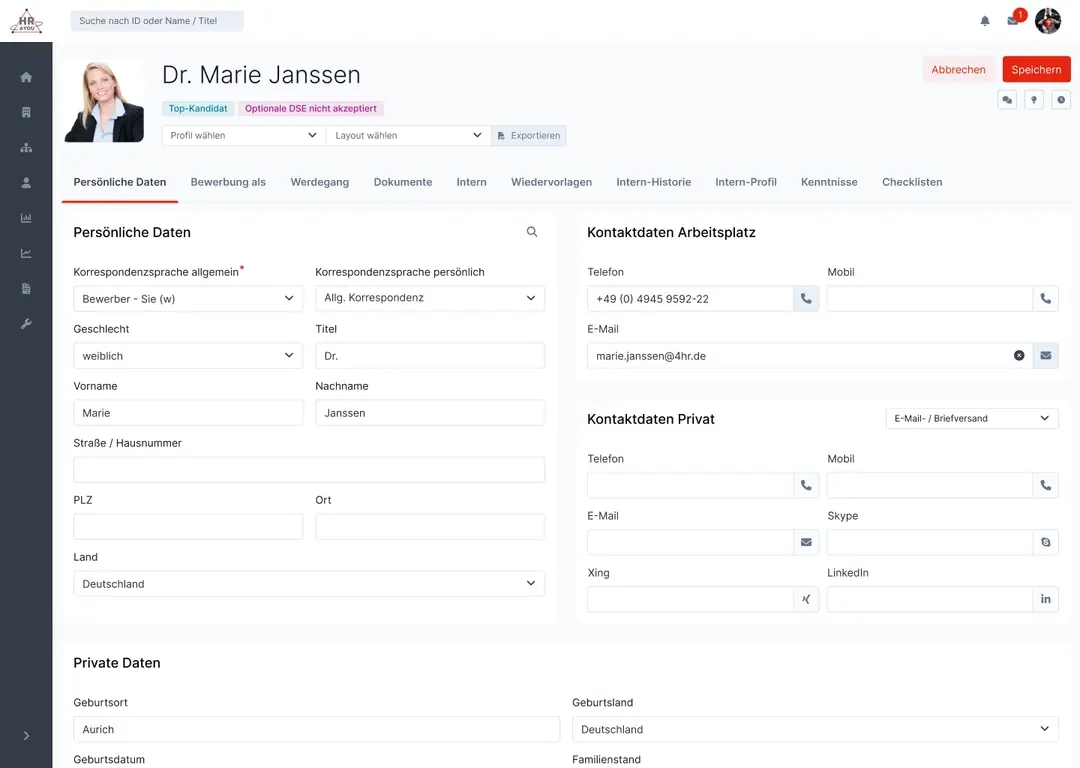Open the home icon in sidebar

point(26,78)
